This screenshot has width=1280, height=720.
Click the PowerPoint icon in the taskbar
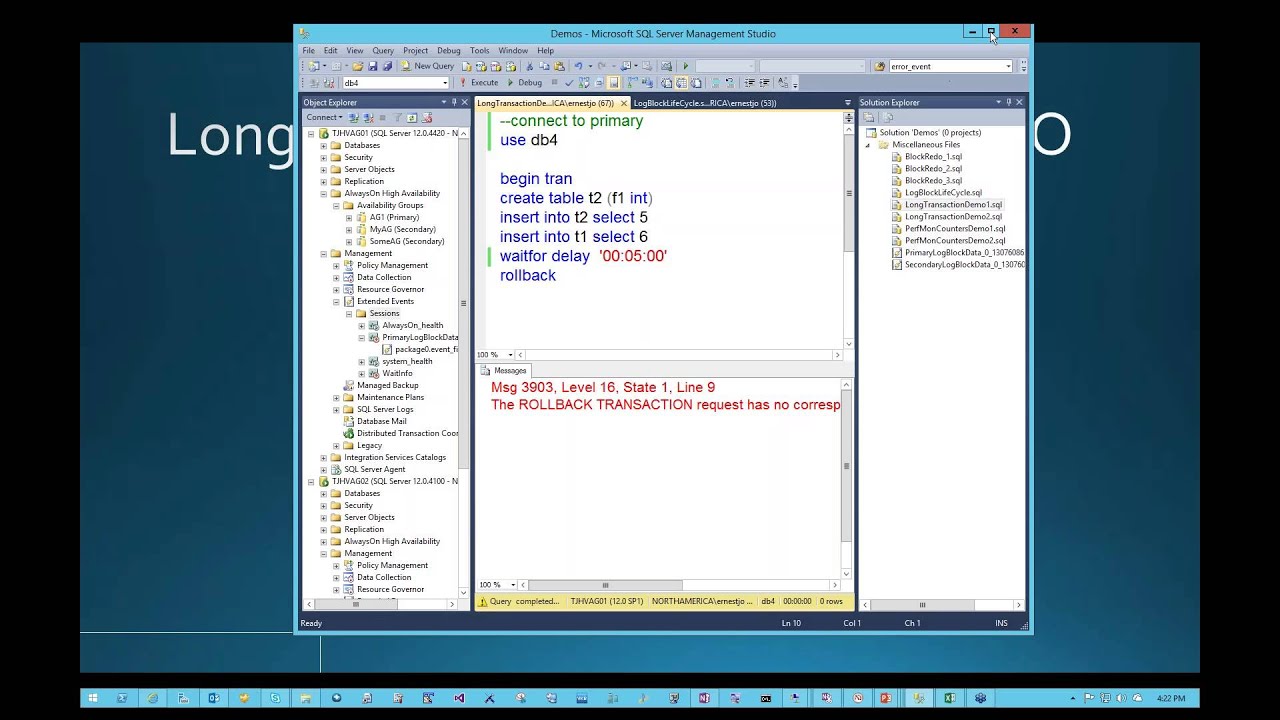[x=886, y=698]
